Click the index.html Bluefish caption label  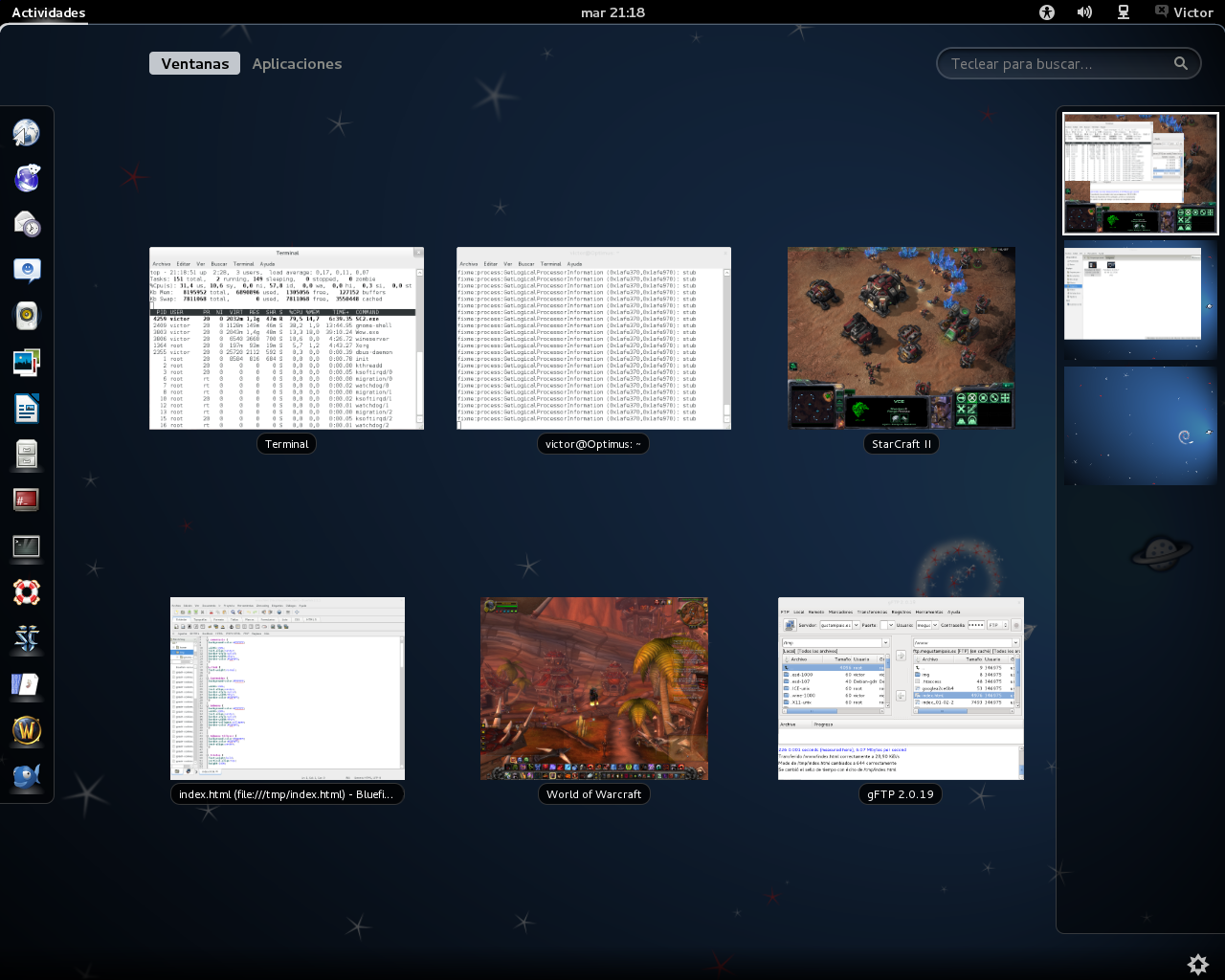click(287, 794)
